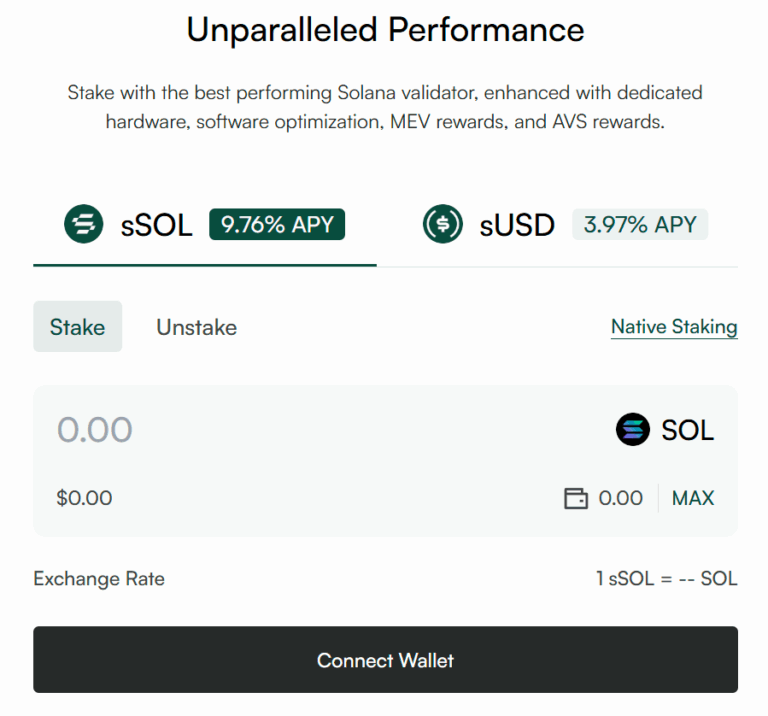
Task: Click the sSOL token logo icon
Action: (x=84, y=224)
